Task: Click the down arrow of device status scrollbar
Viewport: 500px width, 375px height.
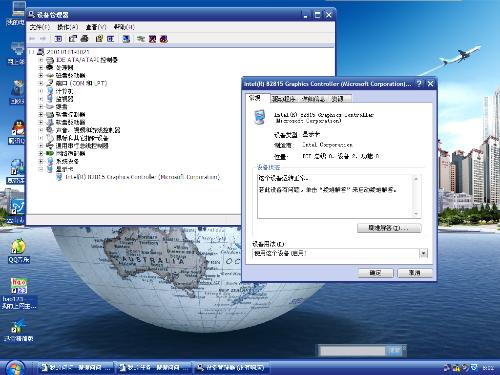Action: [x=416, y=214]
